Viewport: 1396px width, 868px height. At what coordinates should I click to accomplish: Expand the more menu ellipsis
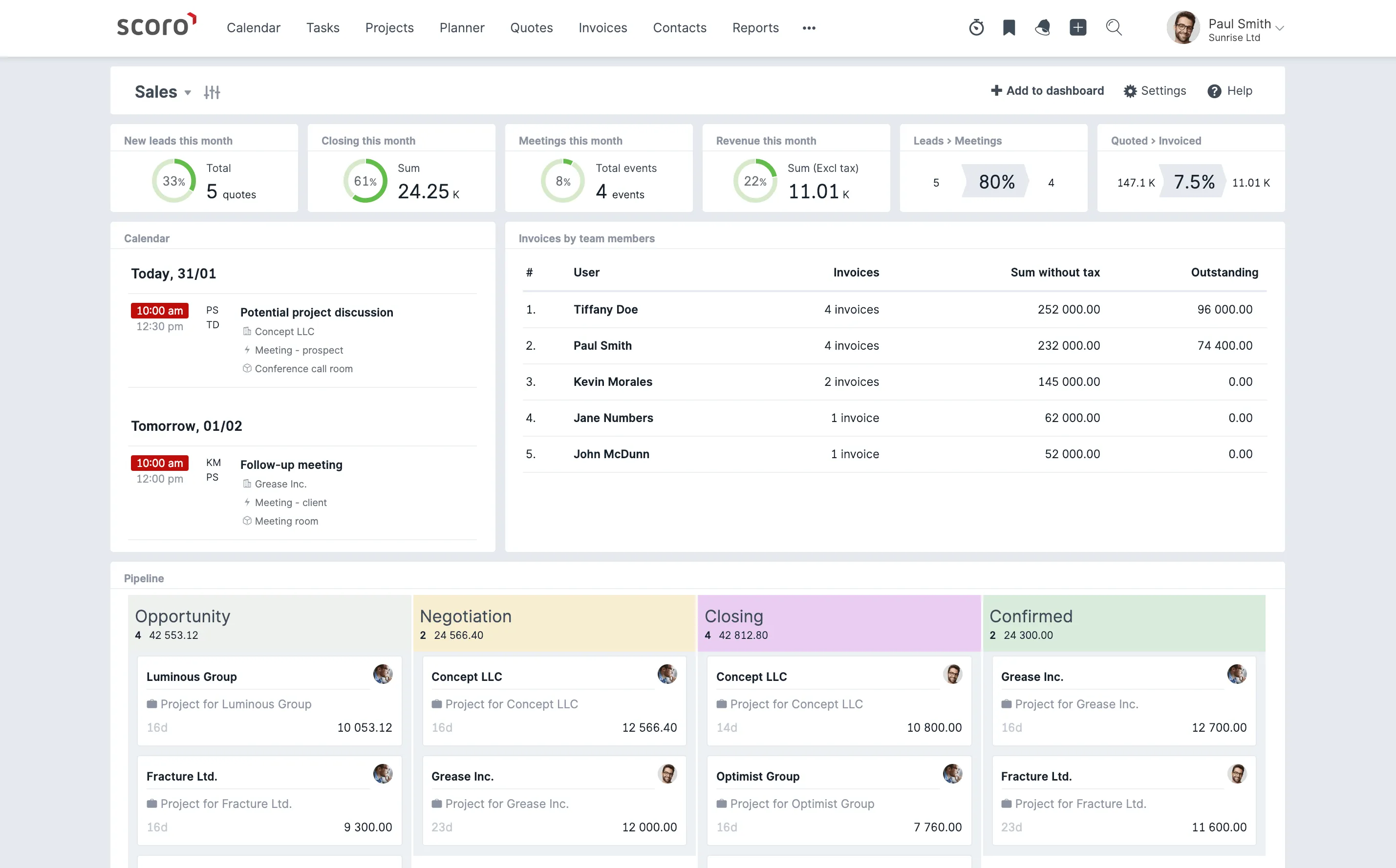pyautogui.click(x=809, y=27)
